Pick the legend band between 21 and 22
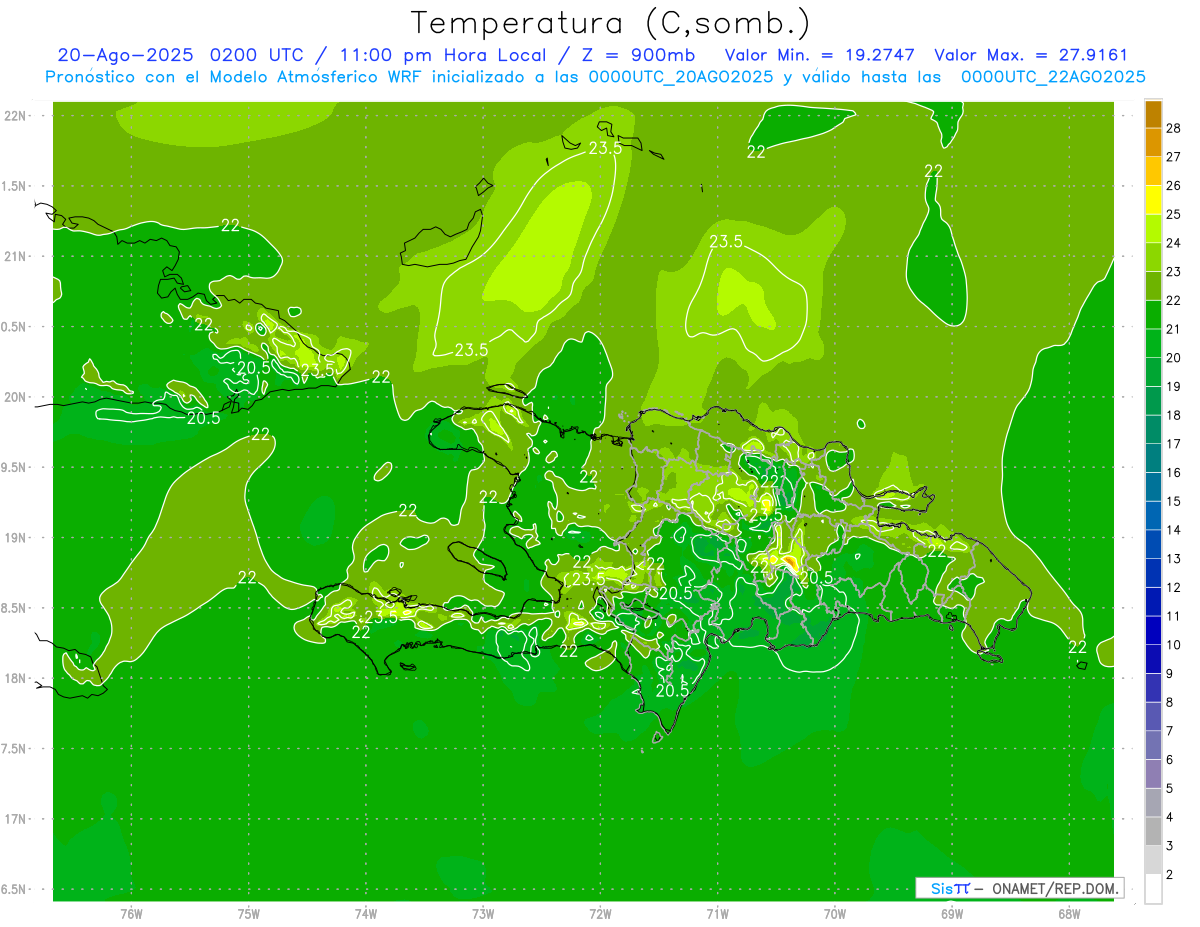Screen dimensions: 1200x927 tap(1153, 315)
